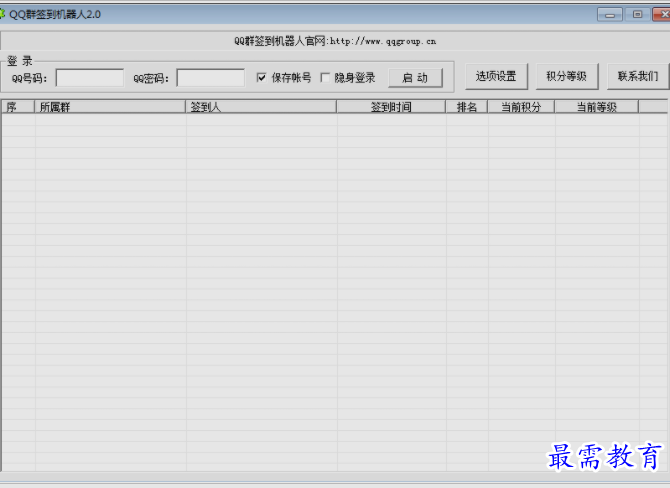The width and height of the screenshot is (670, 488).
Task: Uncheck the 保存帐号 checkbox
Action: tap(262, 77)
